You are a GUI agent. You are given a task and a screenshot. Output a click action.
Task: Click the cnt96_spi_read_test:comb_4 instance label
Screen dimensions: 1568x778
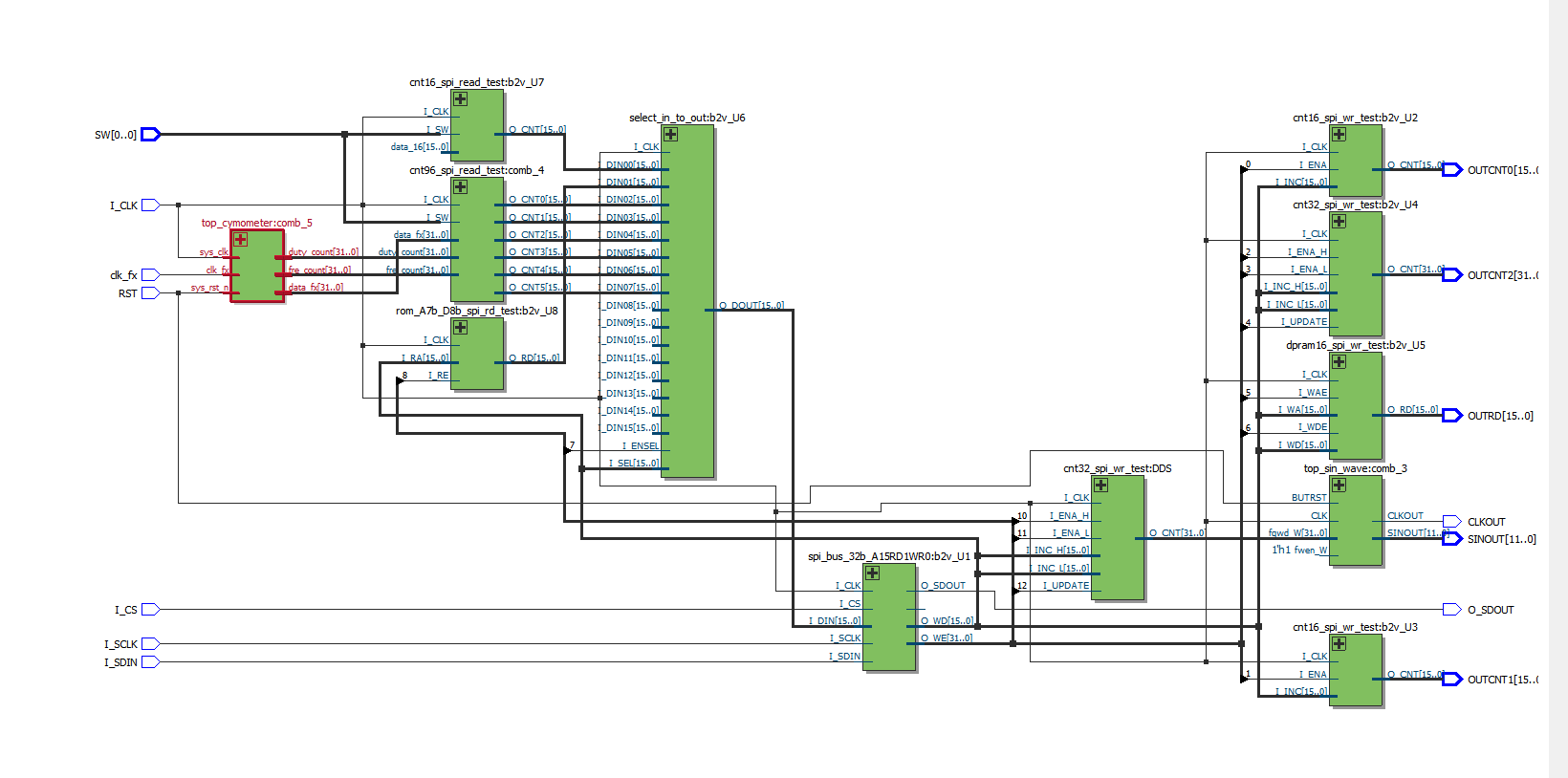(476, 170)
